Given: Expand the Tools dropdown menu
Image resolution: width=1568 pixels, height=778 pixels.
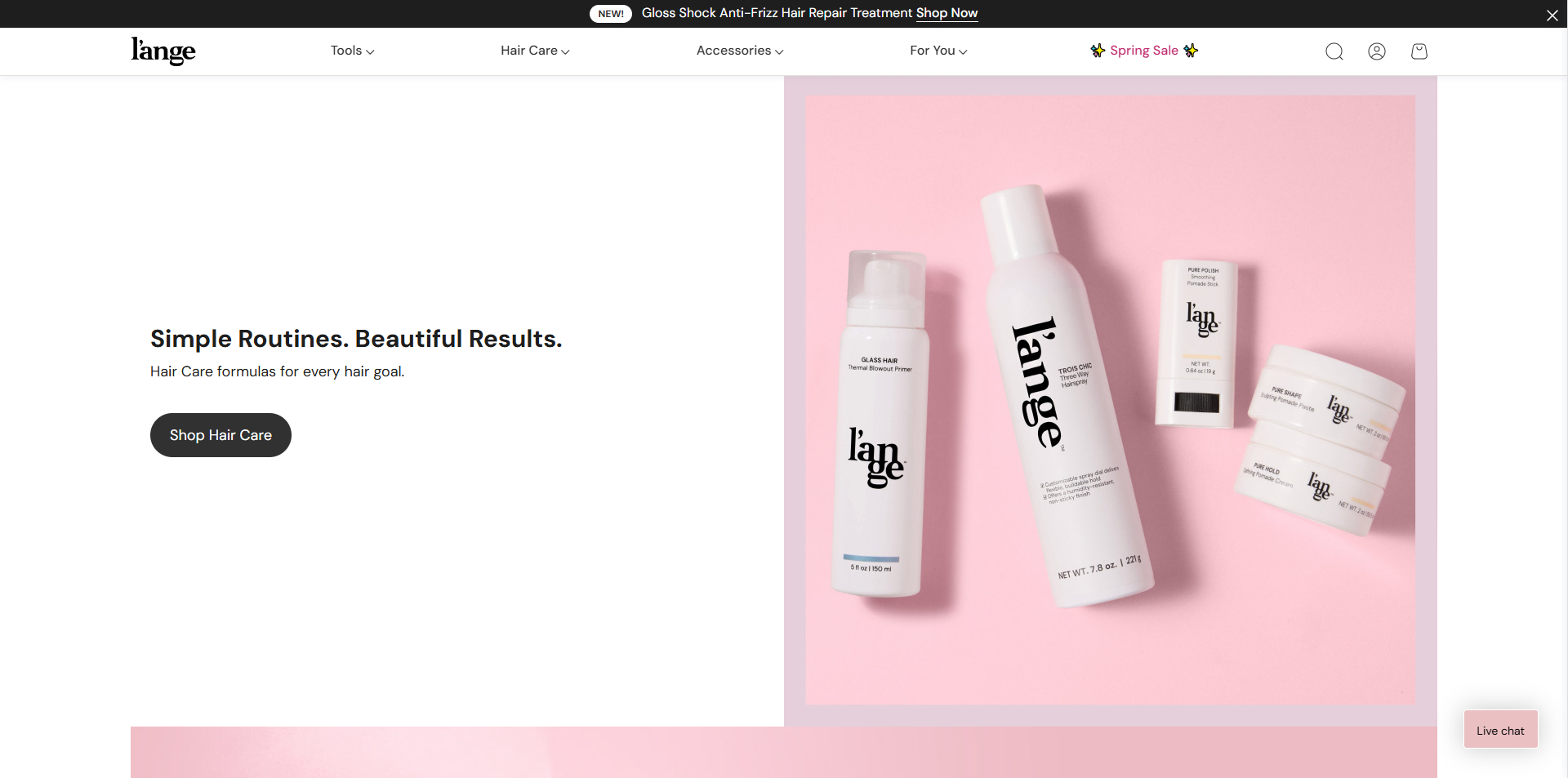Looking at the screenshot, I should 352,51.
